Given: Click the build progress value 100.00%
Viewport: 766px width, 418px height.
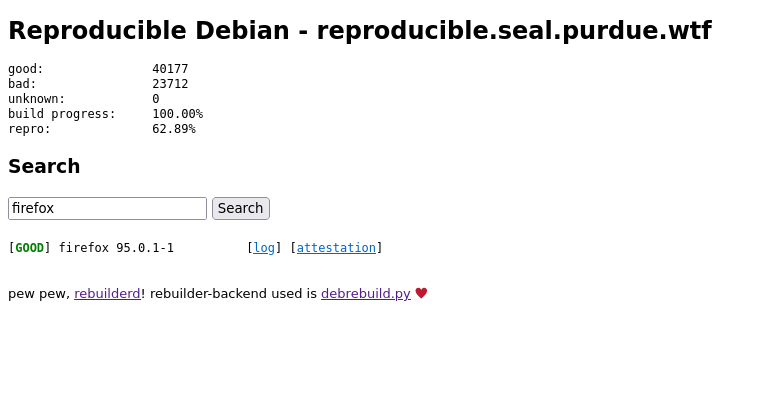Looking at the screenshot, I should (x=177, y=114).
